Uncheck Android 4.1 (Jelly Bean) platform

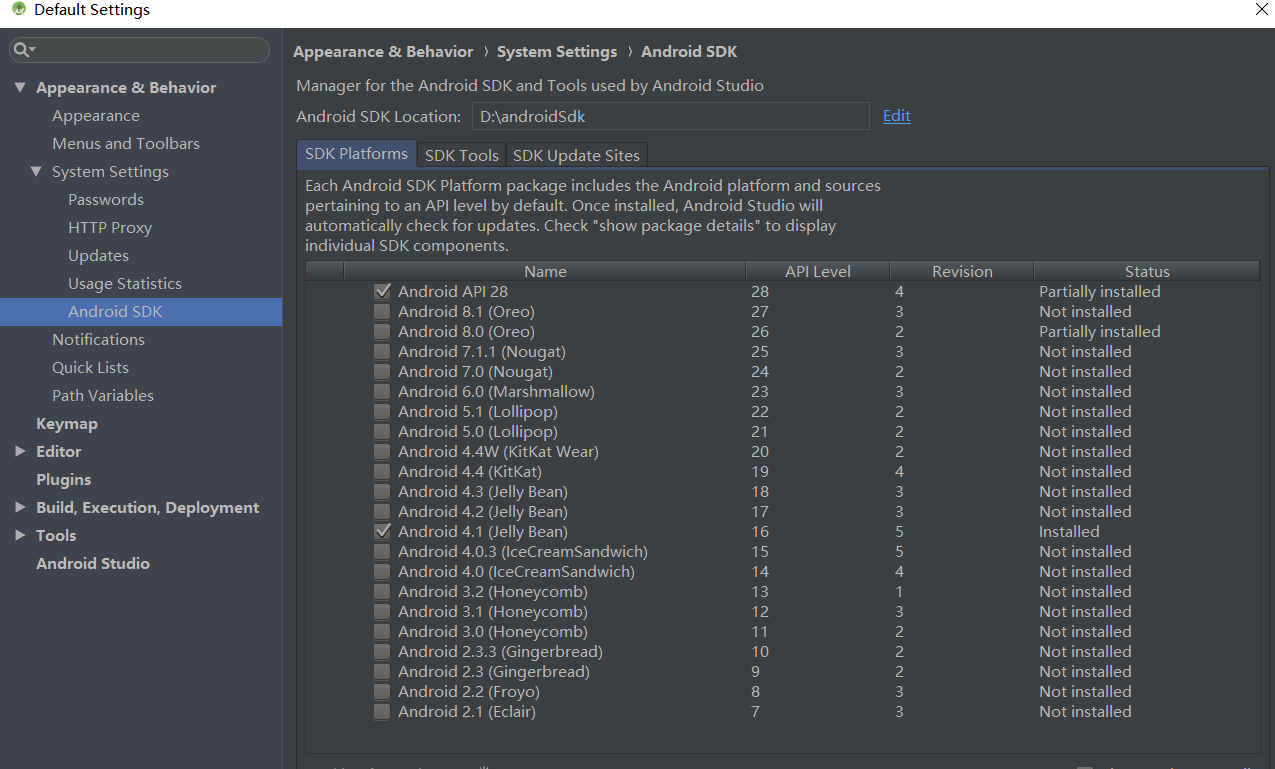tap(381, 532)
